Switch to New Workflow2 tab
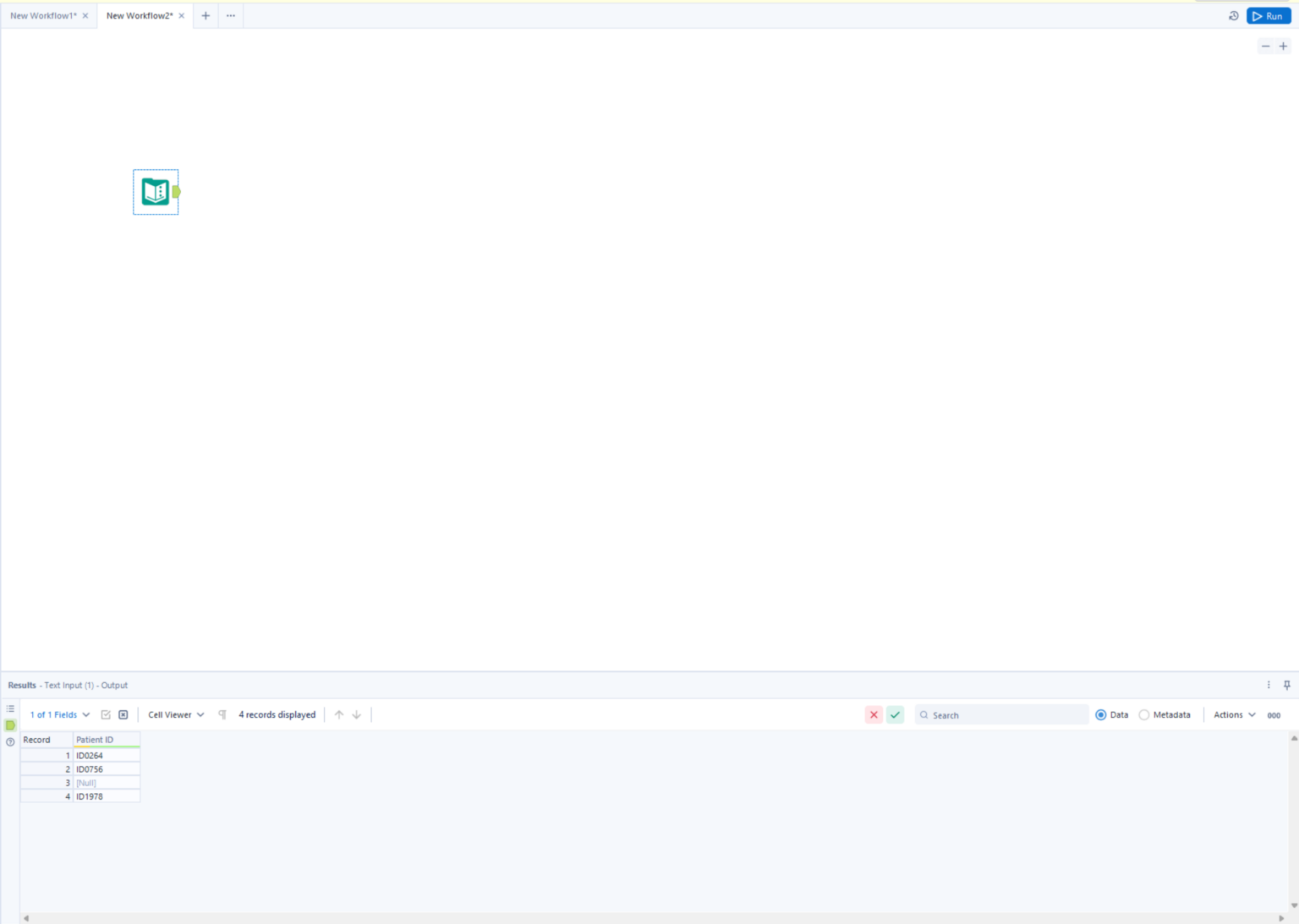 click(140, 16)
